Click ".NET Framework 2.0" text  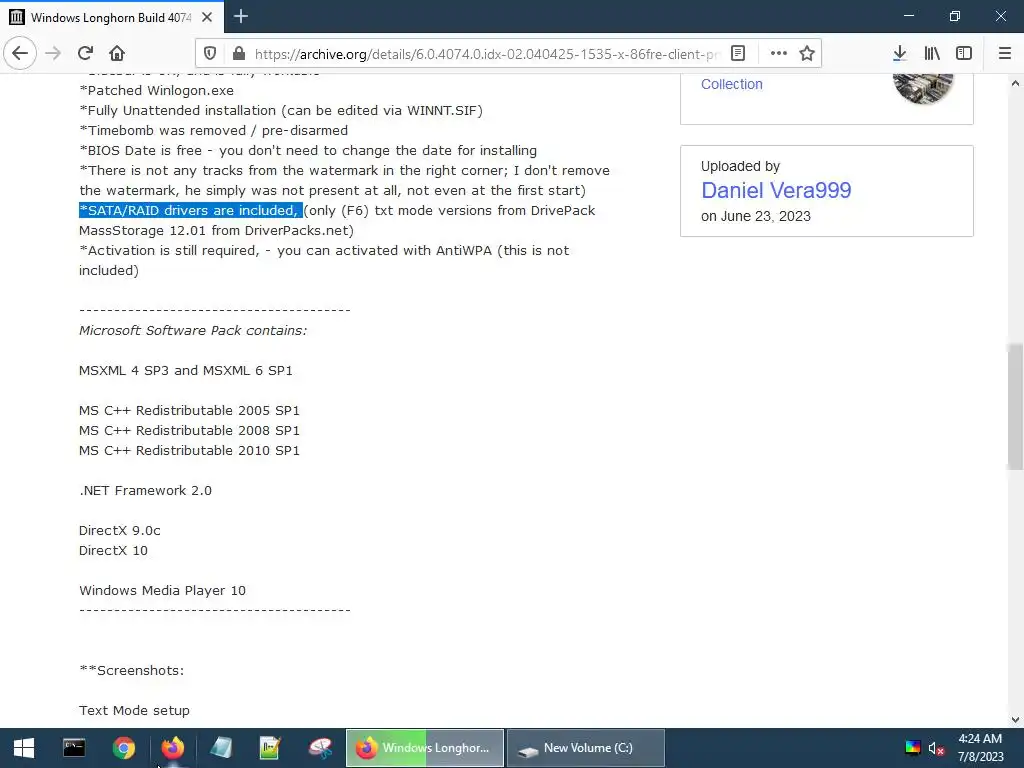click(145, 490)
